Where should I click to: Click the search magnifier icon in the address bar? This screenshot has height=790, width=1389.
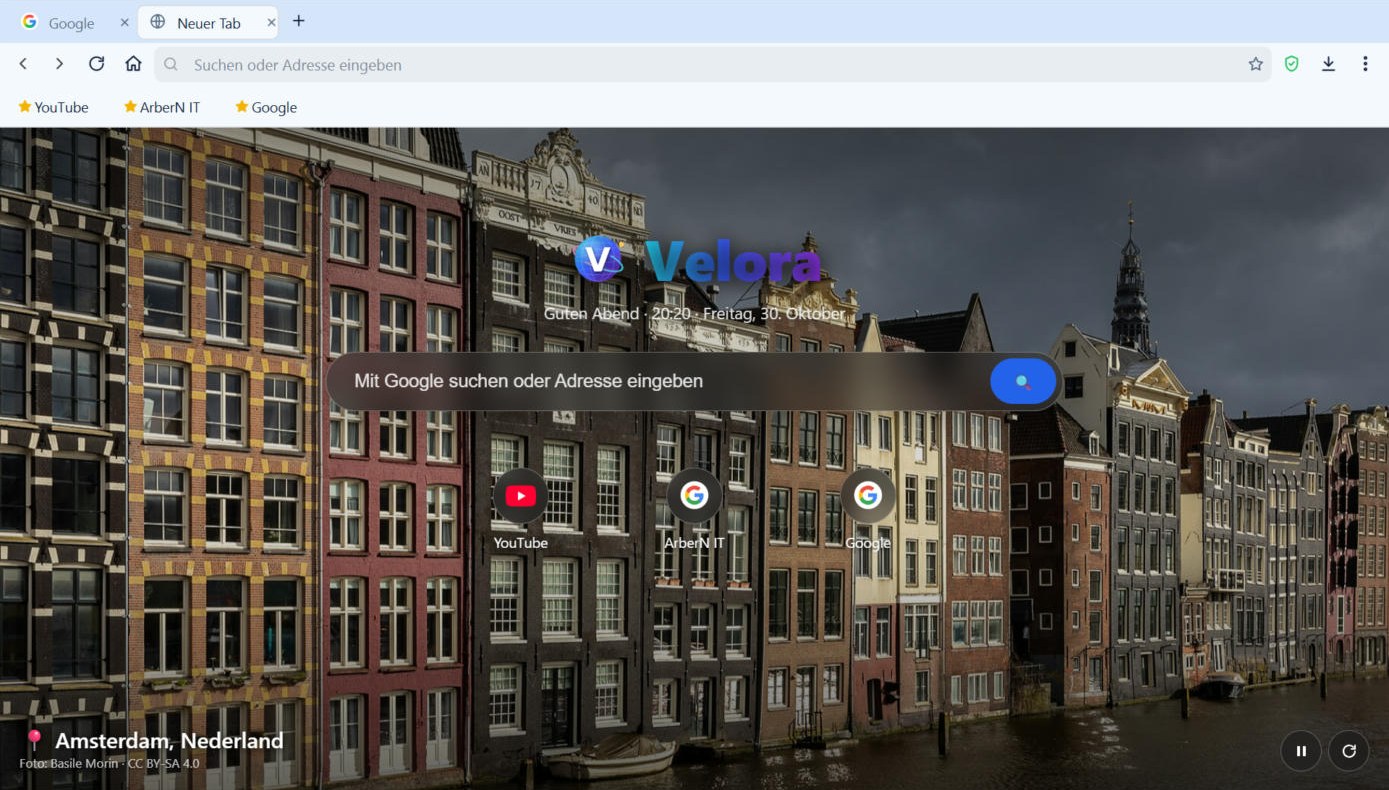point(171,64)
